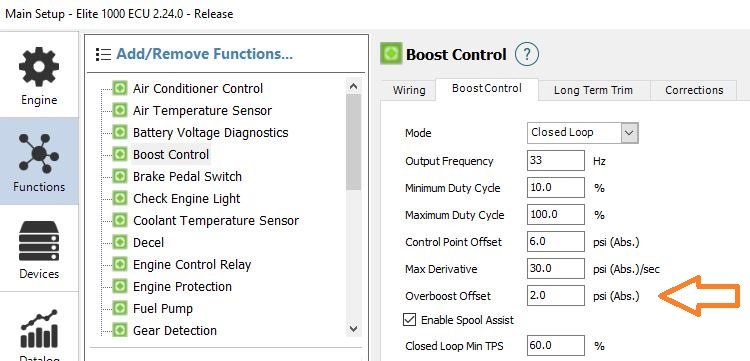Toggle the Enable Spool Assist checkbox

409,320
